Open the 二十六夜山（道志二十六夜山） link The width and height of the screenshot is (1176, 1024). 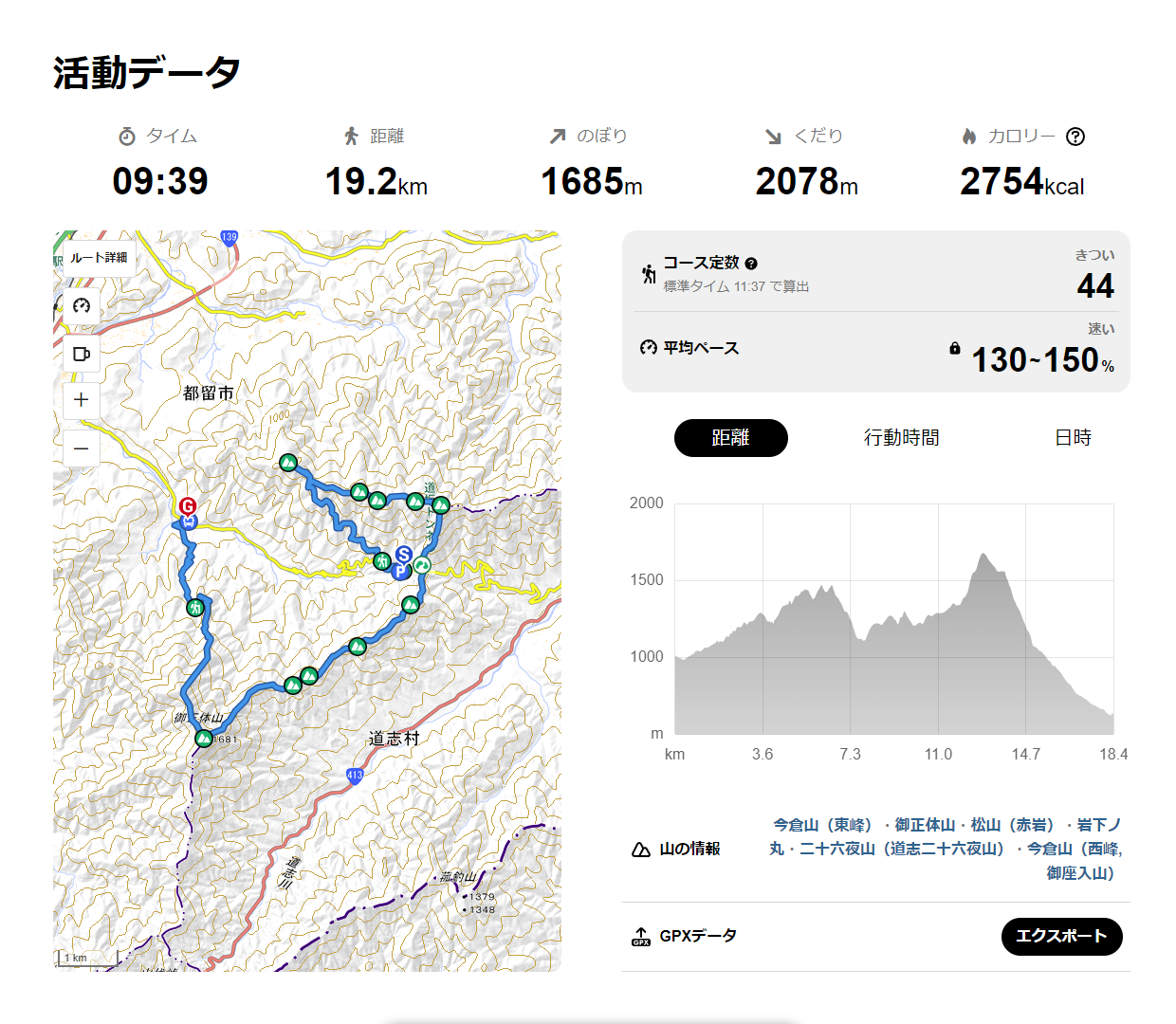click(902, 849)
